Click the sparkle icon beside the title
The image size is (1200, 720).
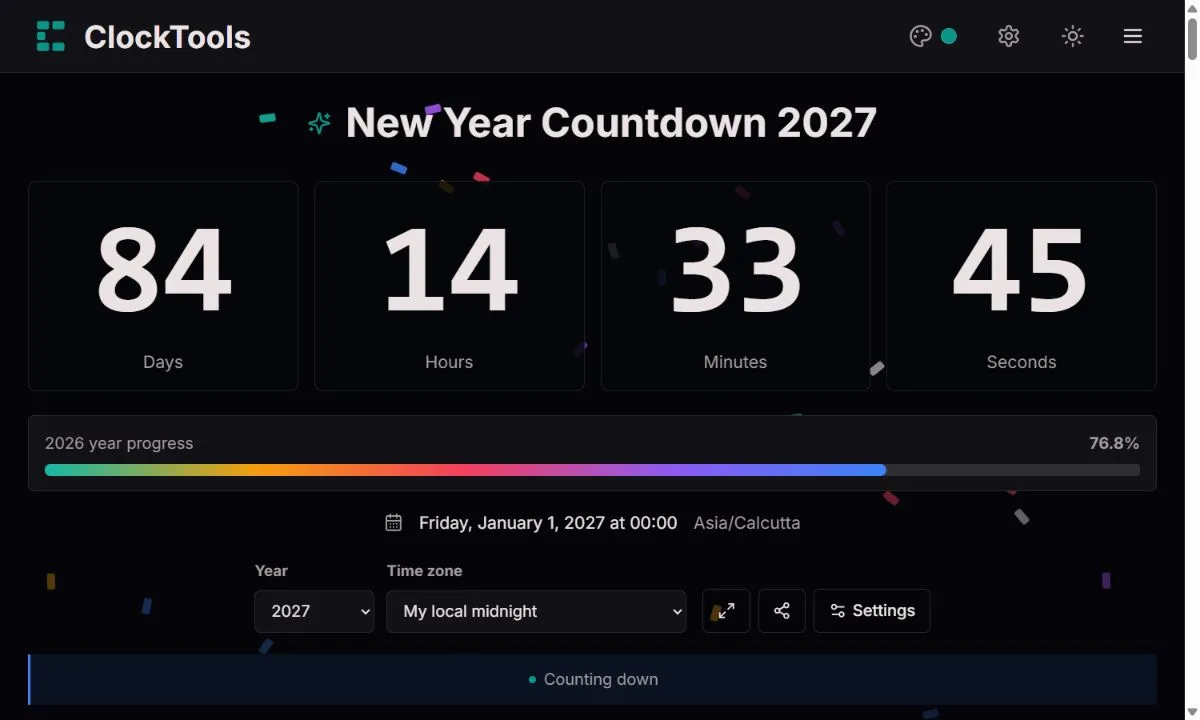pos(319,124)
